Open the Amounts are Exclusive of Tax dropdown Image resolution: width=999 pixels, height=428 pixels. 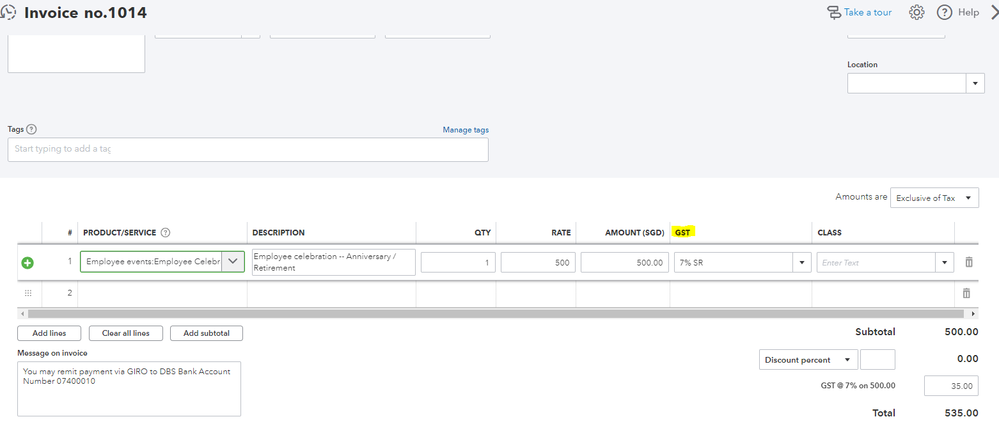click(935, 198)
